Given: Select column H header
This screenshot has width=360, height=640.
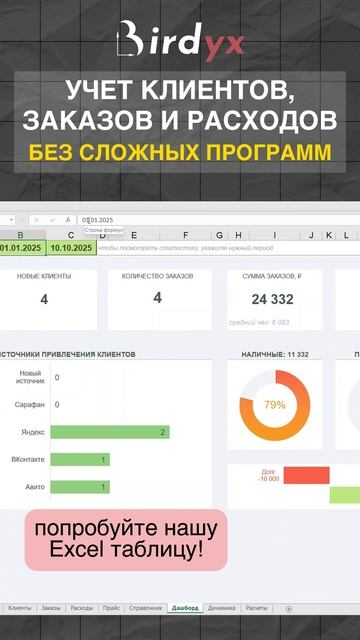Looking at the screenshot, I should (x=238, y=235).
